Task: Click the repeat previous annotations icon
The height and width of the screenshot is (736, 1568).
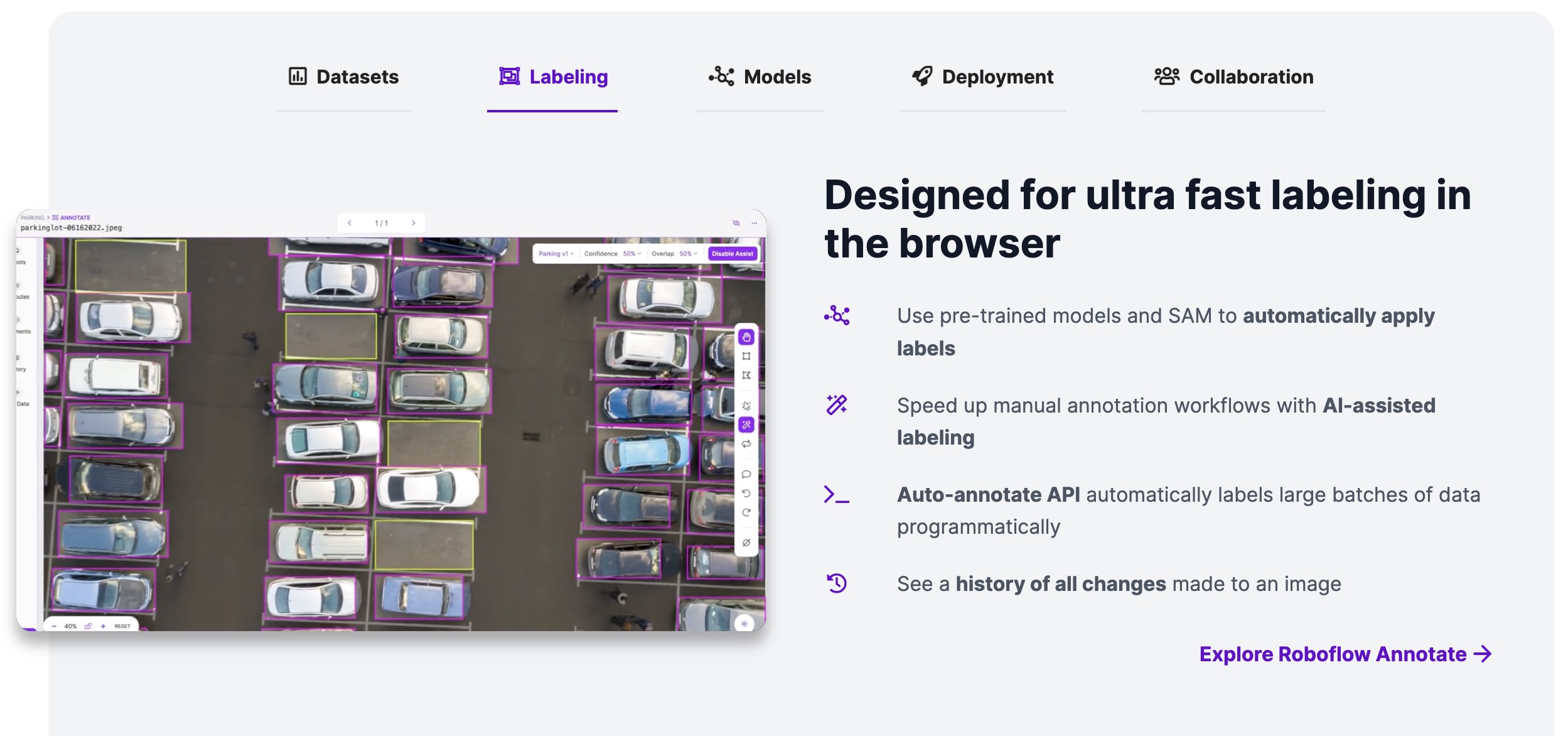Action: point(746,444)
